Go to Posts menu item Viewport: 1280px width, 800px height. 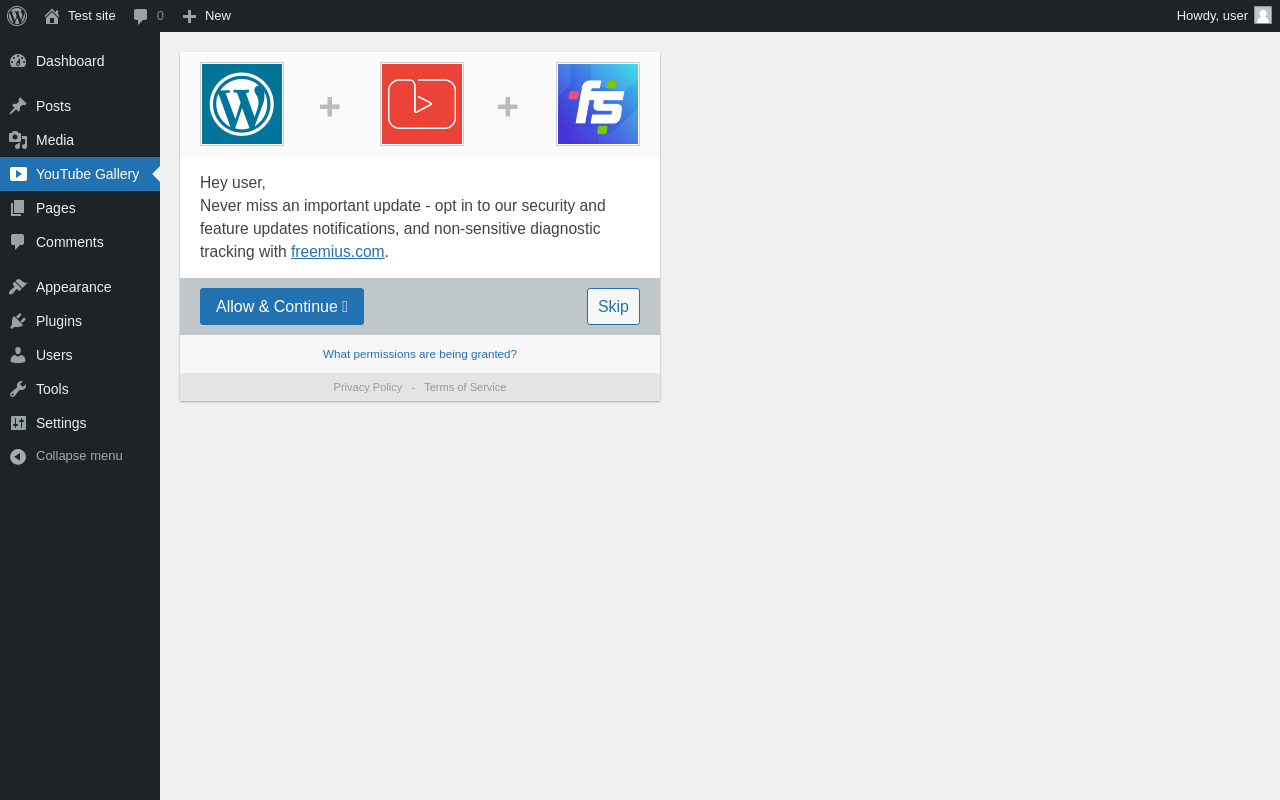[80, 106]
